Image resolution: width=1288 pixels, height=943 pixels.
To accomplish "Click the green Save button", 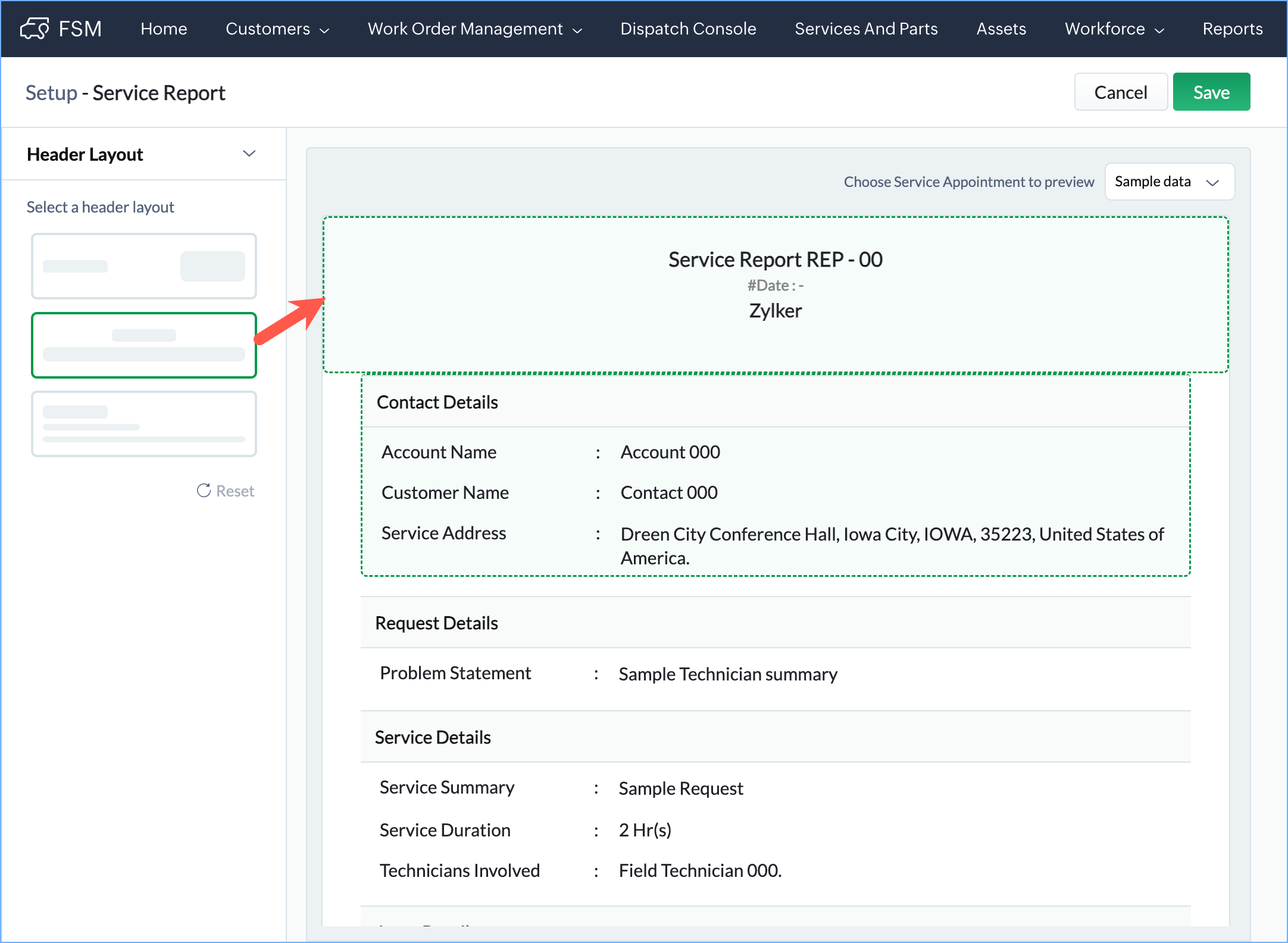I will click(1211, 92).
